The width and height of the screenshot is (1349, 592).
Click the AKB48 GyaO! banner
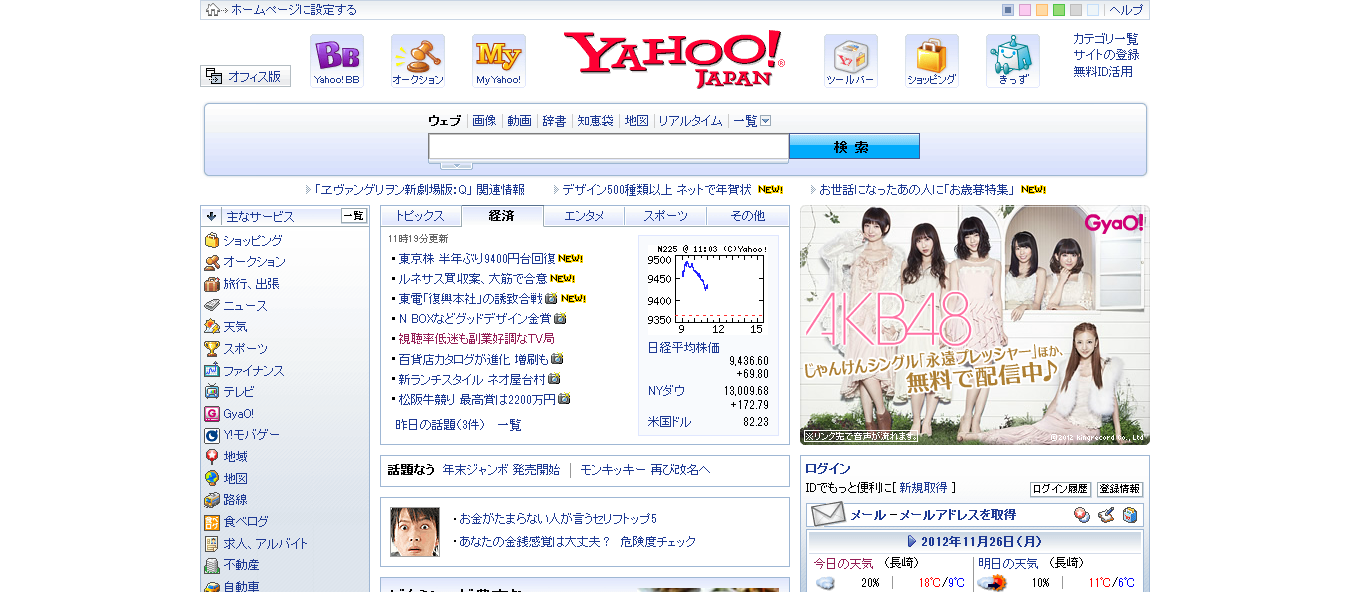975,325
